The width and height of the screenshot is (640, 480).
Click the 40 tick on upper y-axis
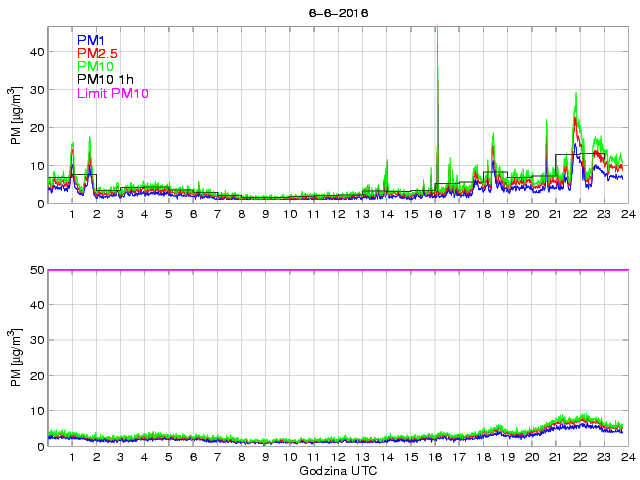[x=37, y=51]
